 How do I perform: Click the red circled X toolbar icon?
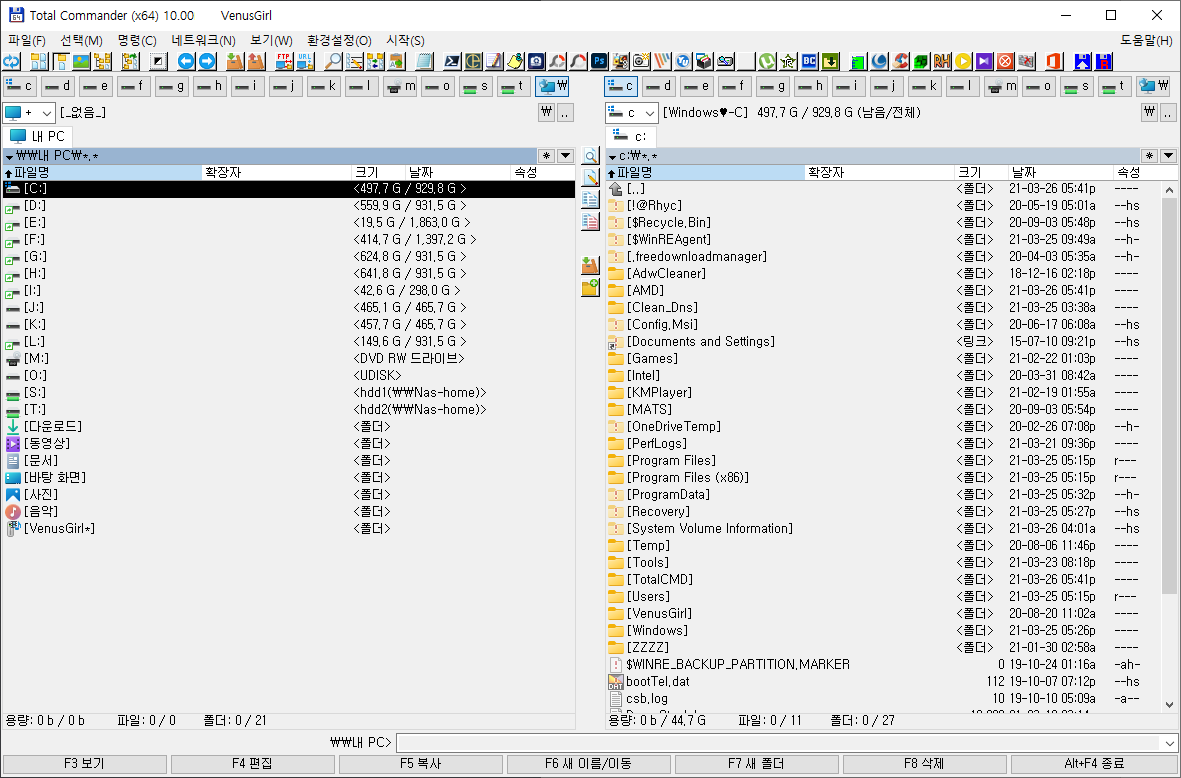1006,62
